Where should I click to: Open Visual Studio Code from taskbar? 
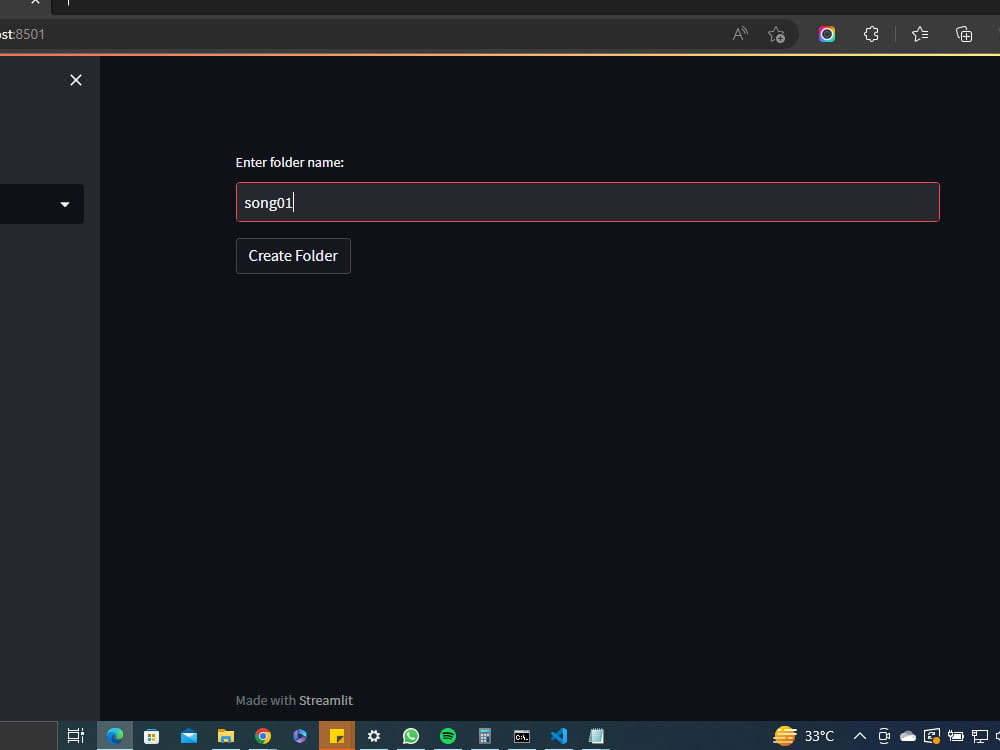point(559,736)
